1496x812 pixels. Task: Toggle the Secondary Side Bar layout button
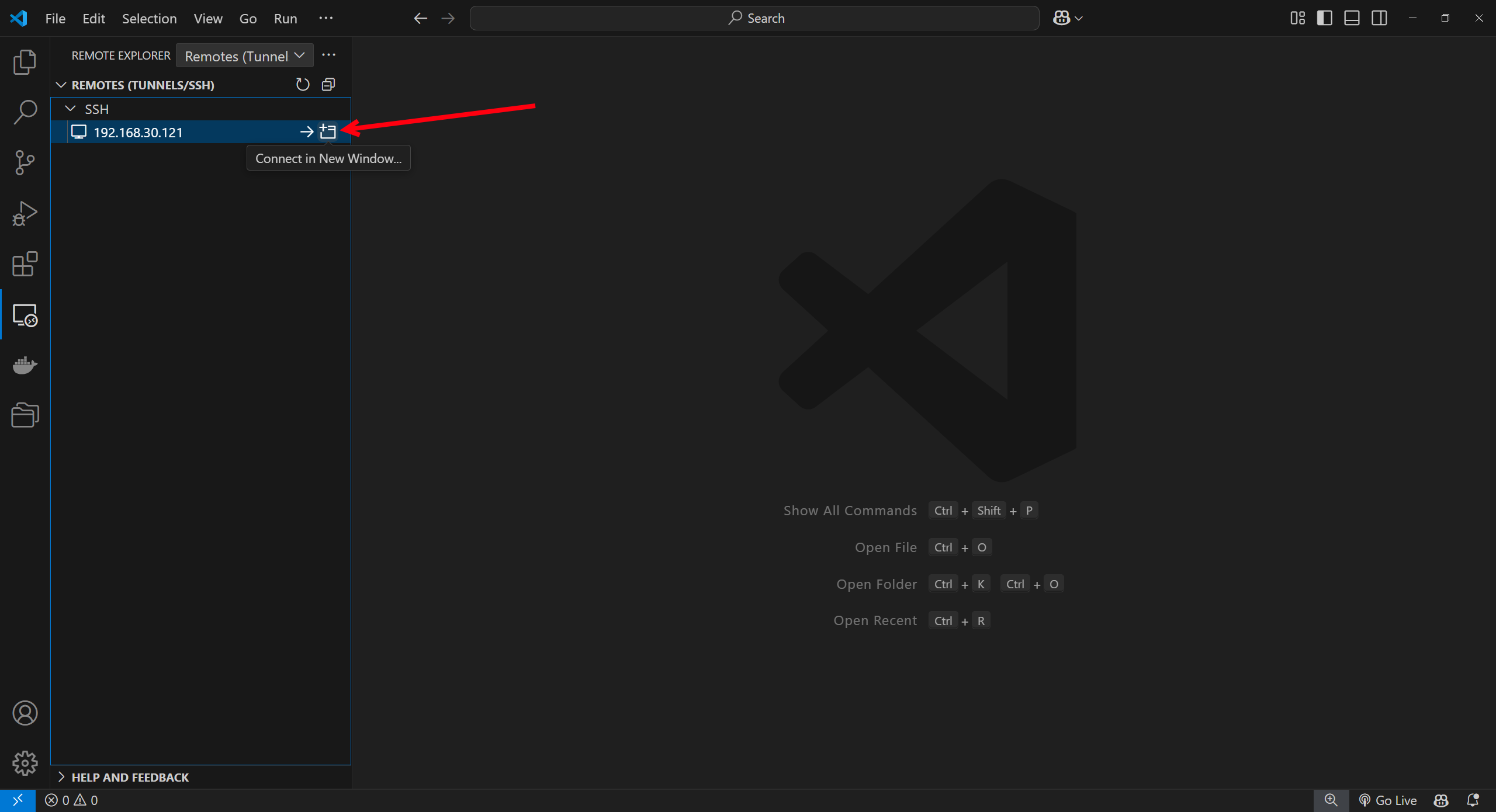[x=1379, y=18]
